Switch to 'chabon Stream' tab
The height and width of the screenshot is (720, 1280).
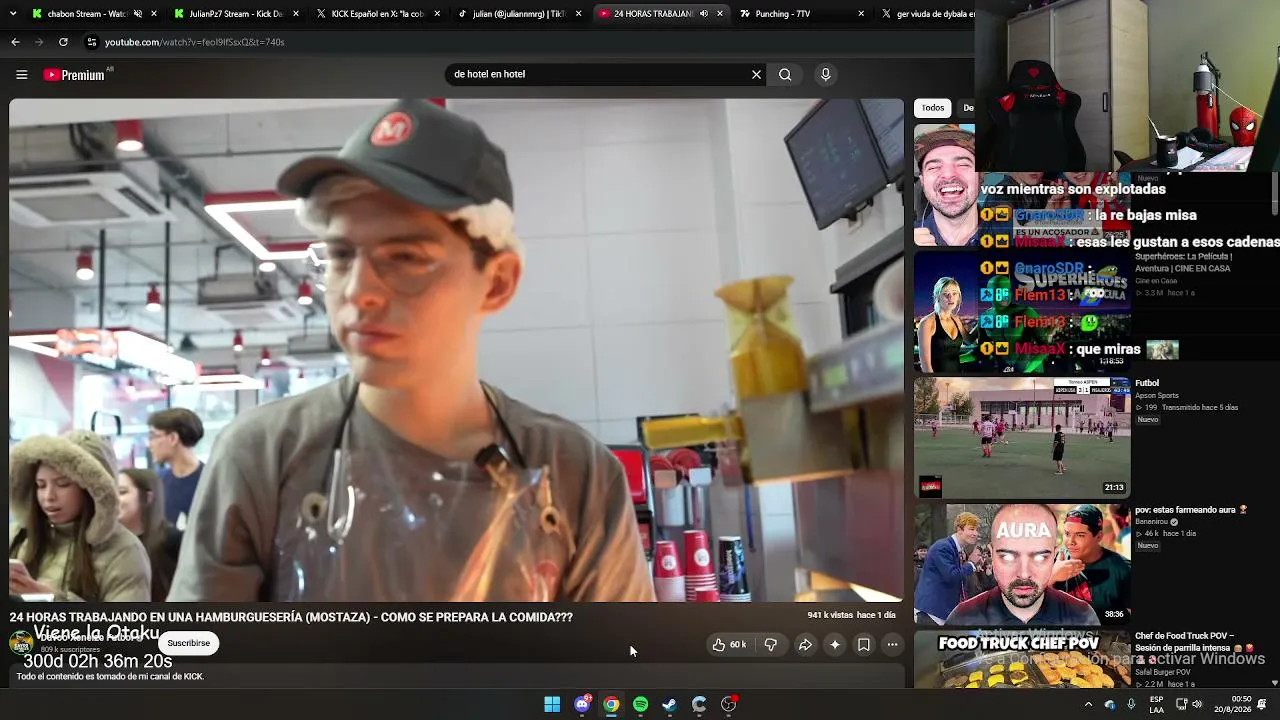(86, 14)
